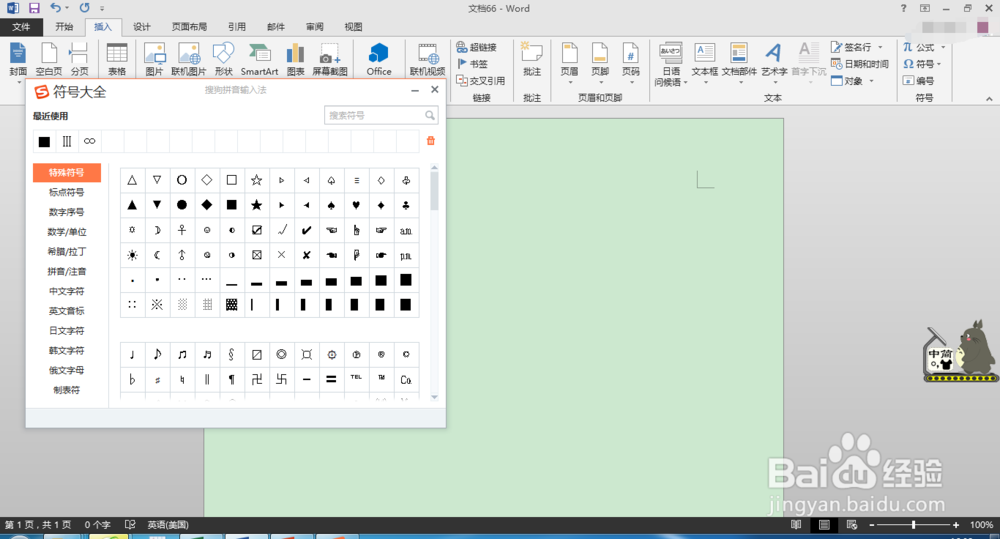This screenshot has height=539, width=1000.
Task: Add a comment (批注)
Action: (532, 59)
